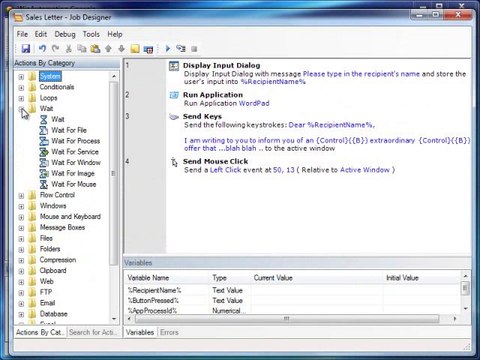Image resolution: width=480 pixels, height=360 pixels.
Task: Click the Paste clipboard icon
Action: (x=95, y=49)
